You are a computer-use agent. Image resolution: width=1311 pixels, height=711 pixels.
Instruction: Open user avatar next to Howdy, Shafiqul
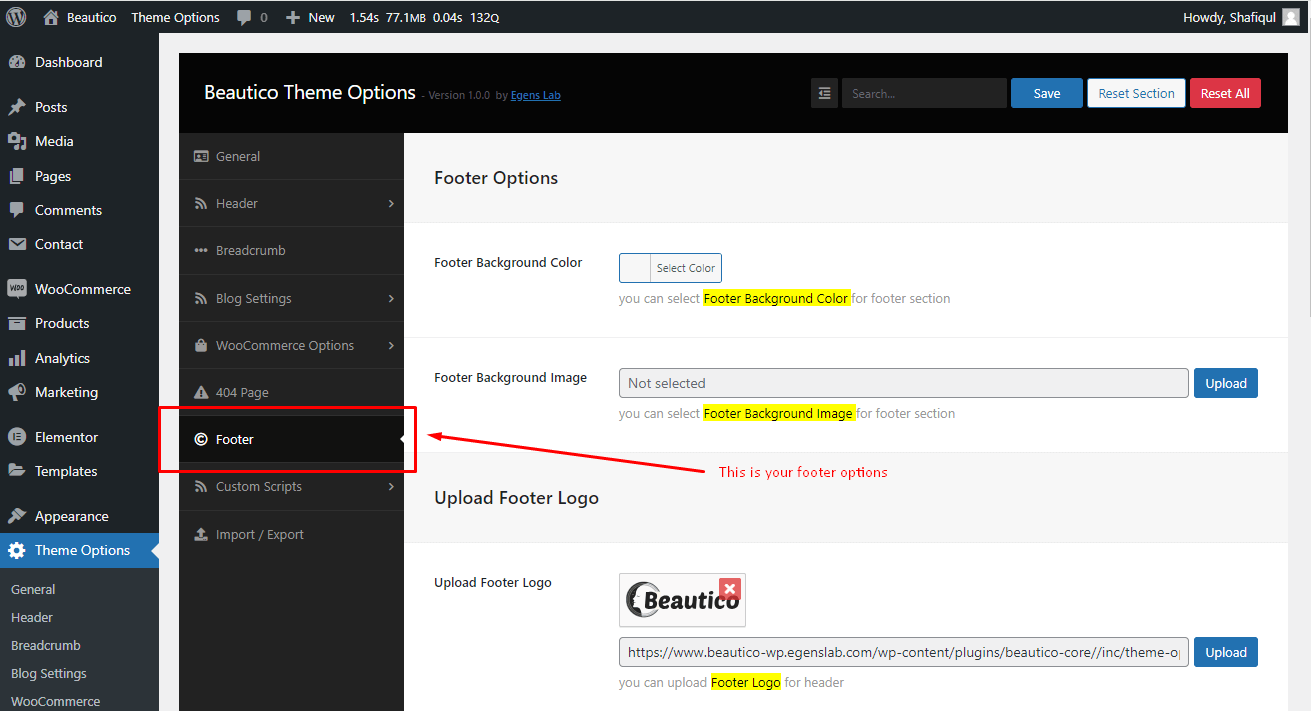[x=1291, y=17]
